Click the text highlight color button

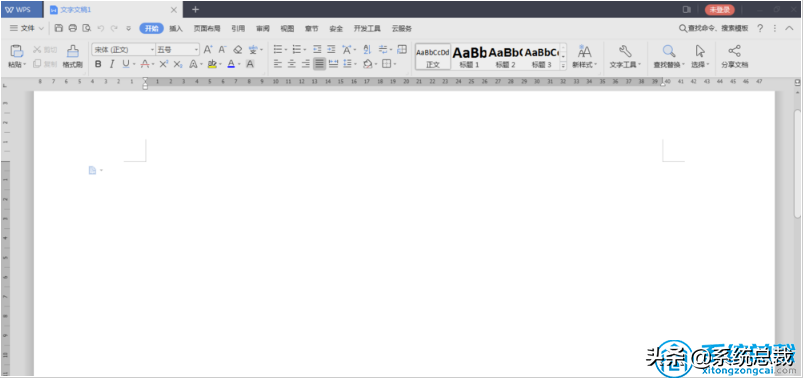212,64
